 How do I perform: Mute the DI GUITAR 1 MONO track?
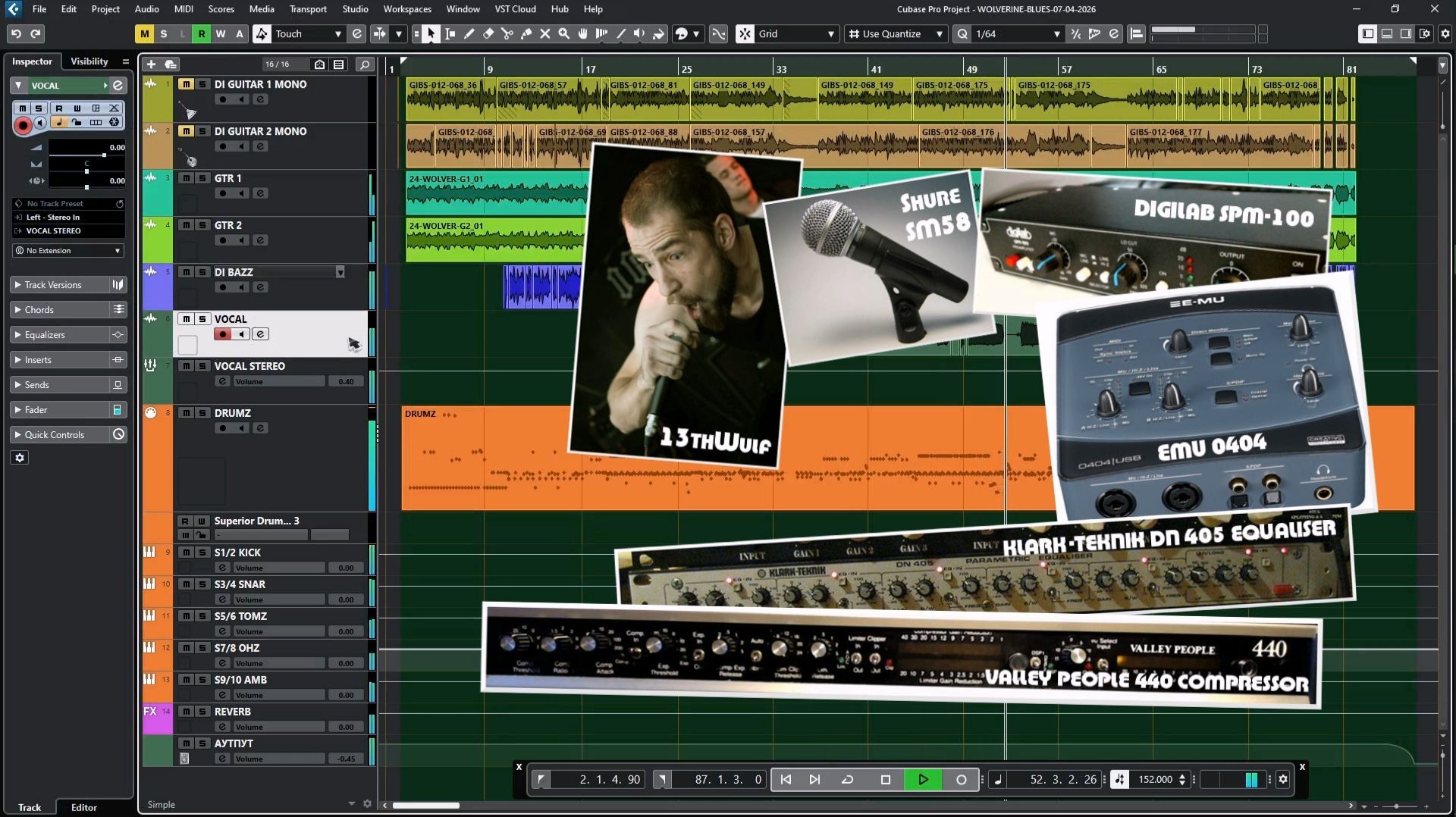point(186,84)
